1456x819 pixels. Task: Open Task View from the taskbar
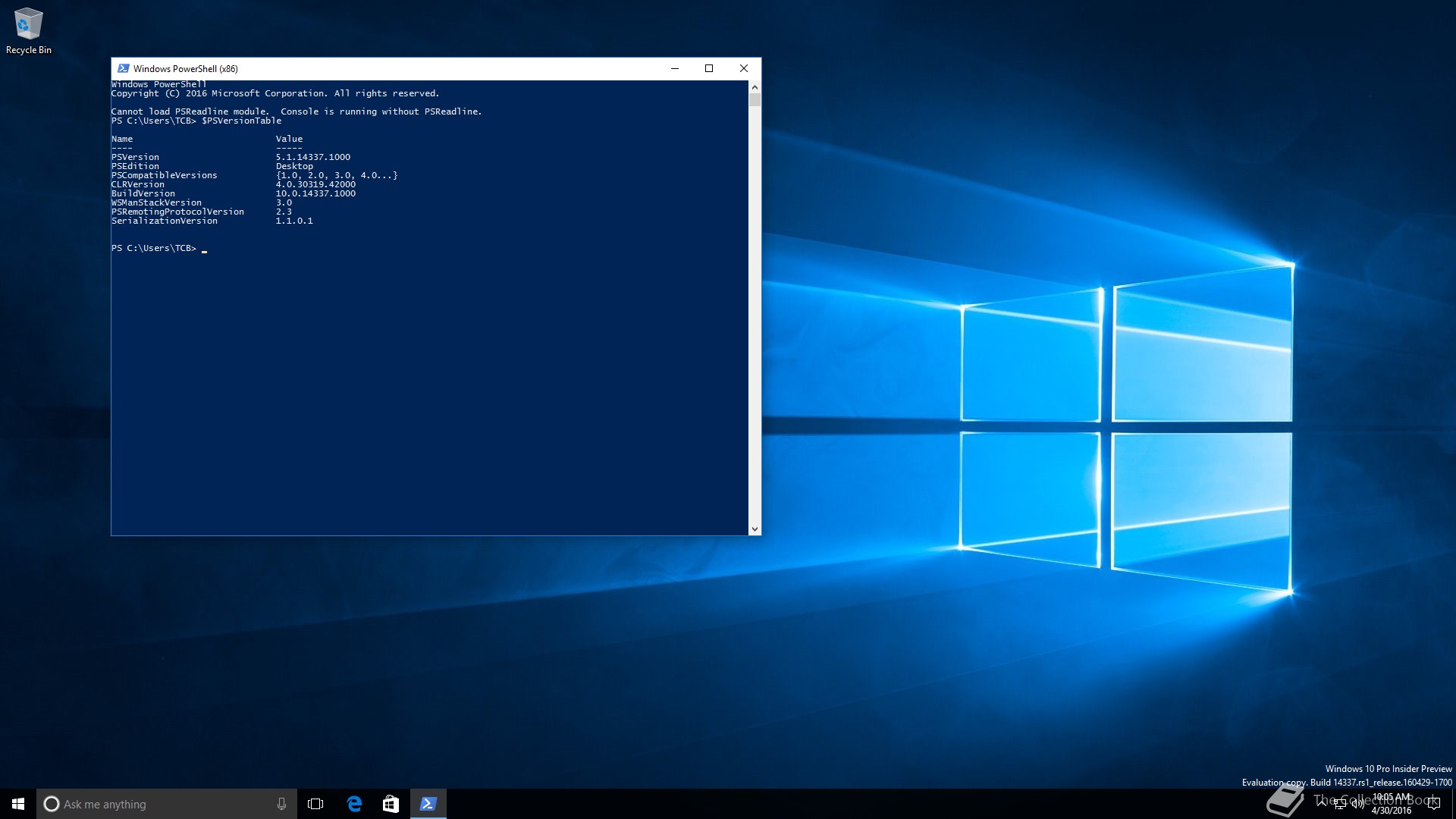tap(315, 804)
